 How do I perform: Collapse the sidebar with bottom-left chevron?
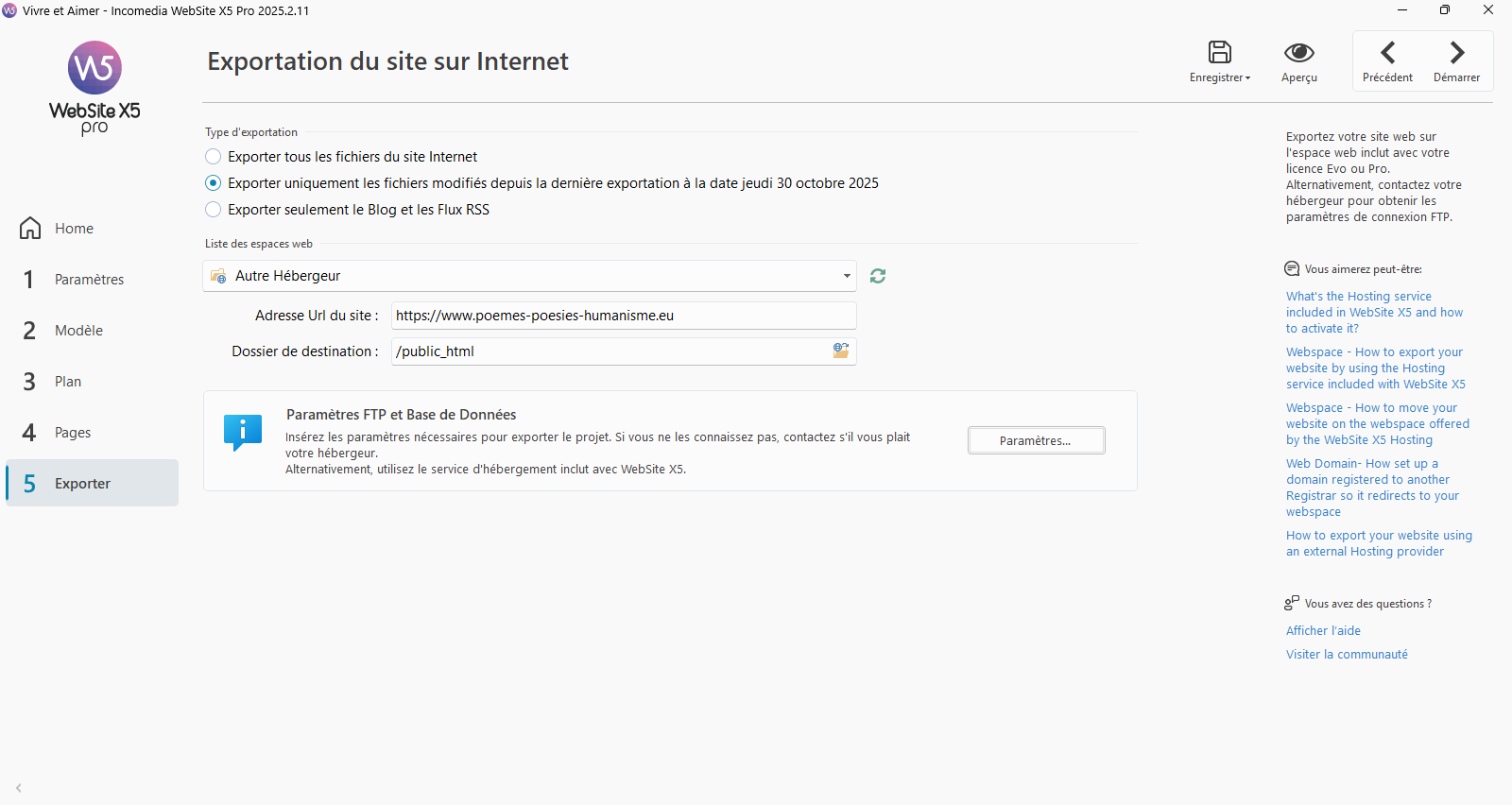click(19, 787)
